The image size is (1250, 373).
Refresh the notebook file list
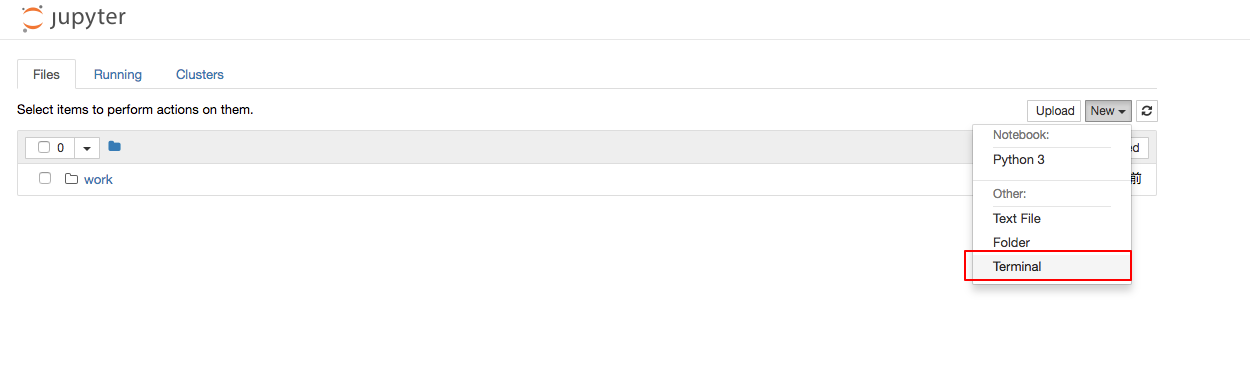tap(1147, 111)
